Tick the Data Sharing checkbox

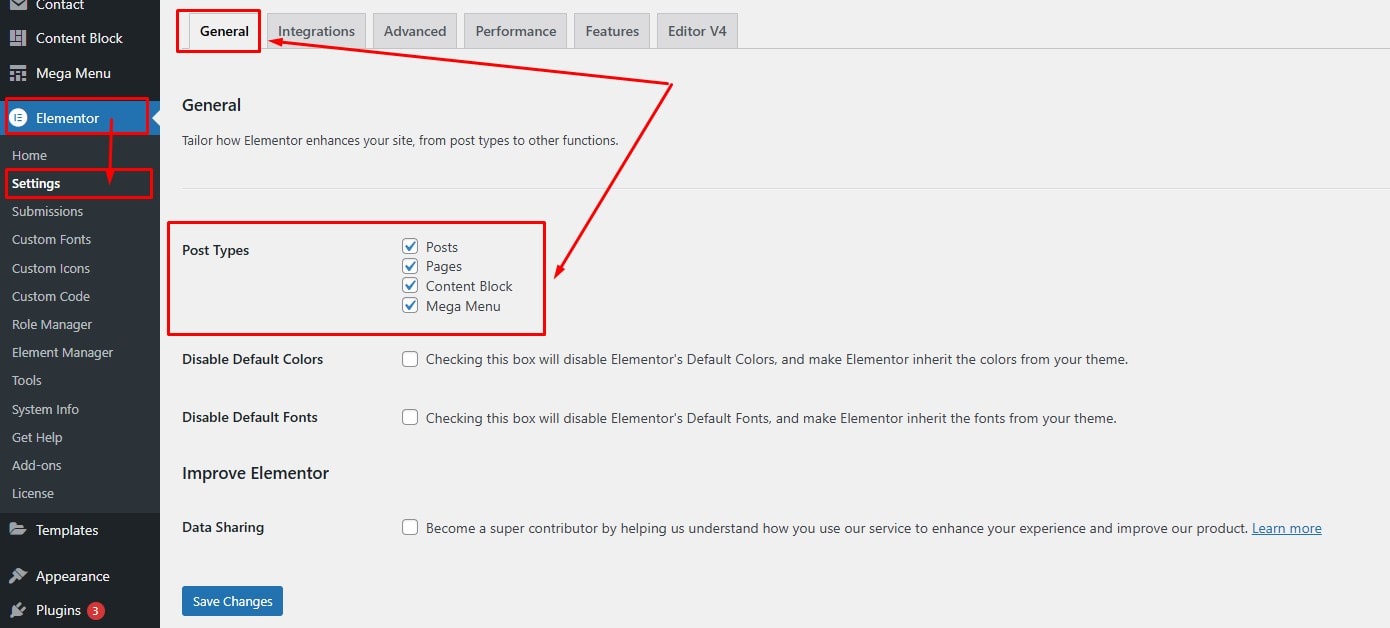click(410, 527)
